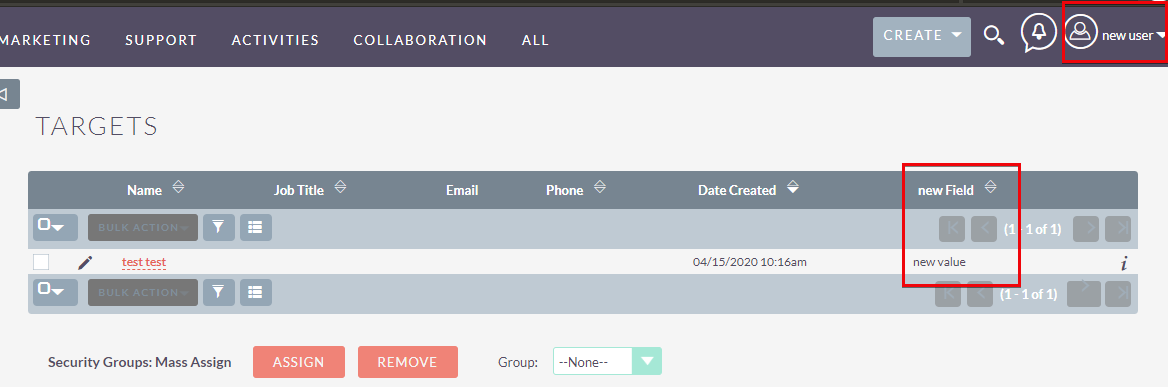Open the Group --None-- dropdown
1168x387 pixels.
(607, 362)
